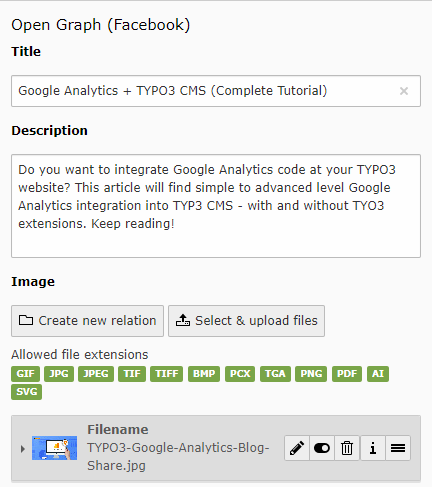
Task: Click the upload icon in Select & upload files
Action: point(183,320)
